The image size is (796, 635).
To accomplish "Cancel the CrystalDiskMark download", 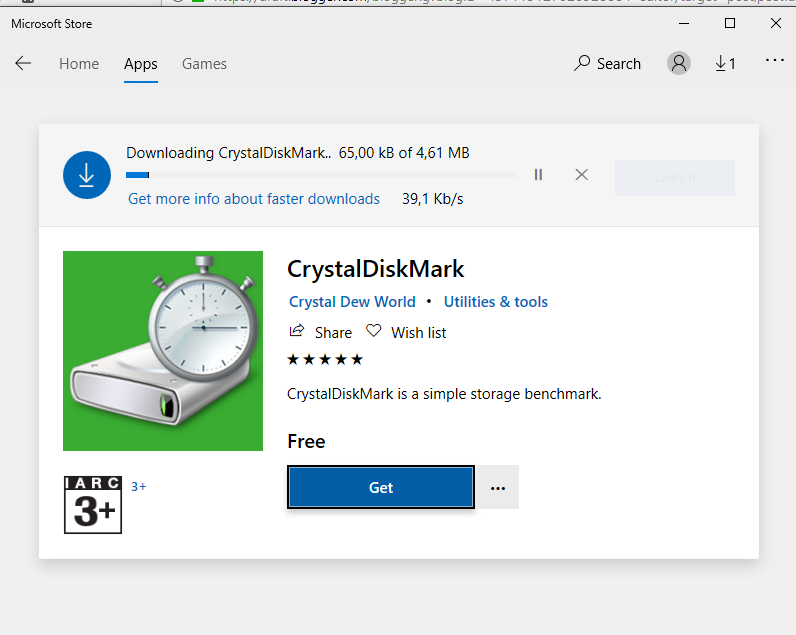I will tap(582, 175).
